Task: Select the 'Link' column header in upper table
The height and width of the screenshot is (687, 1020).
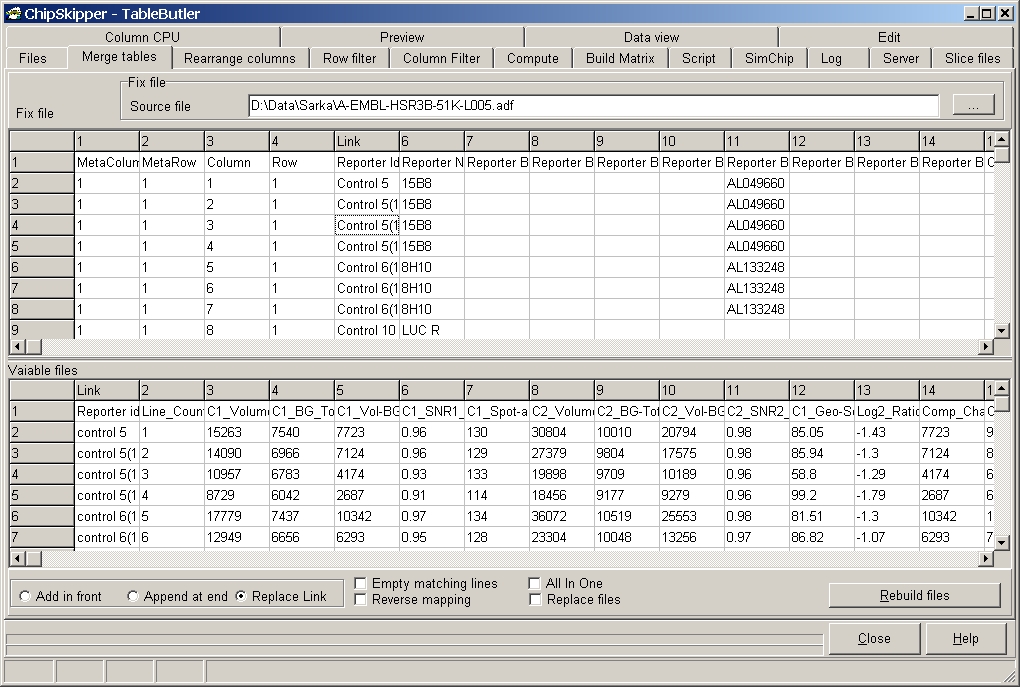Action: click(x=366, y=141)
